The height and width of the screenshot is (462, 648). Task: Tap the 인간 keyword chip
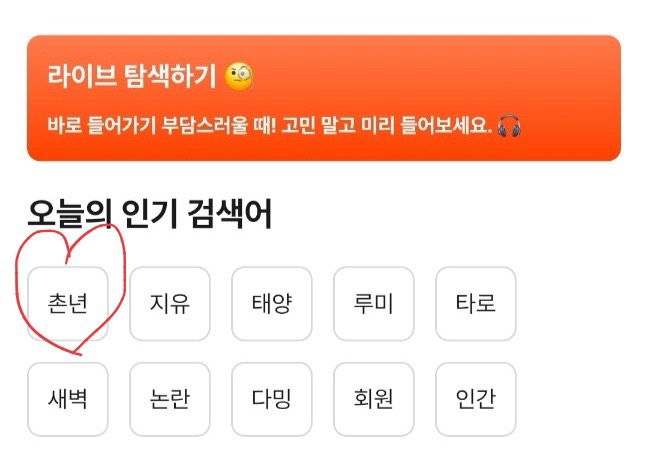click(476, 399)
